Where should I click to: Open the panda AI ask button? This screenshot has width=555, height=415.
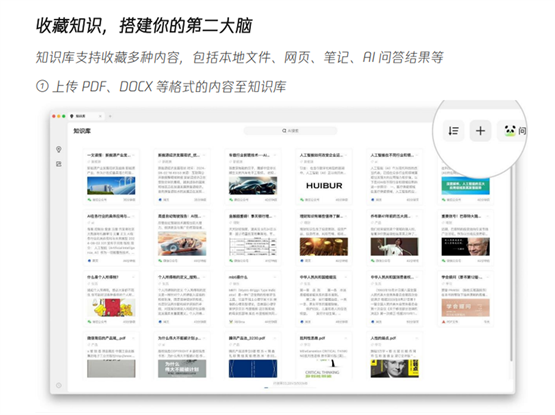513,131
